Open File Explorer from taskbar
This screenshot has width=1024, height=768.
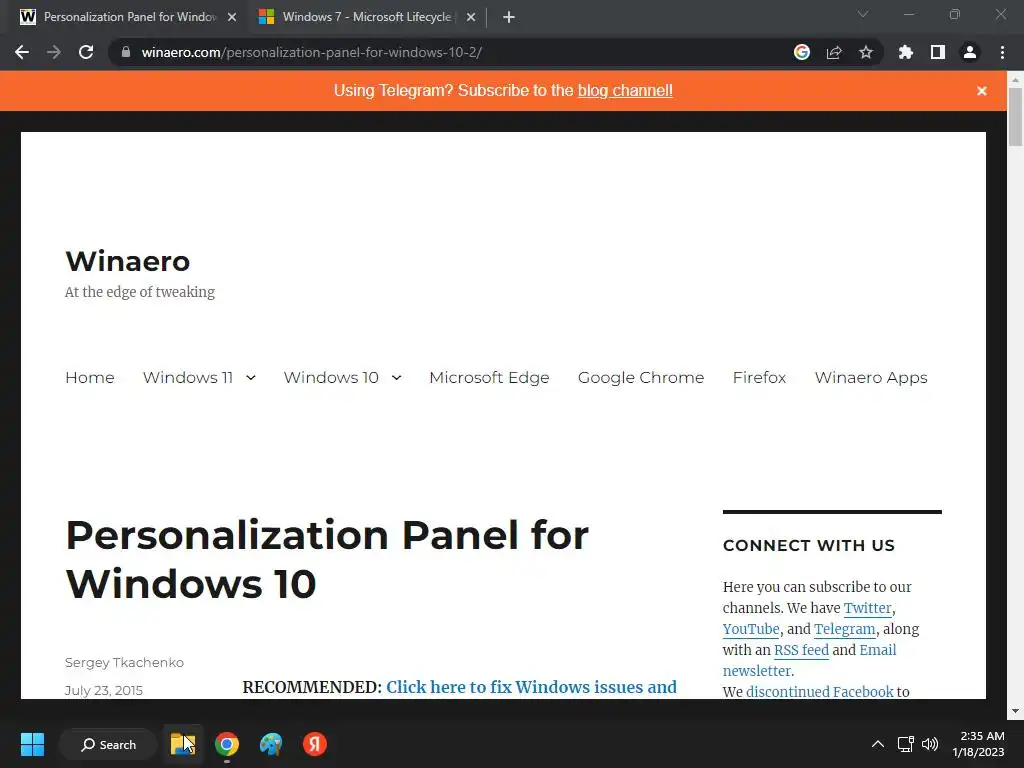[183, 744]
